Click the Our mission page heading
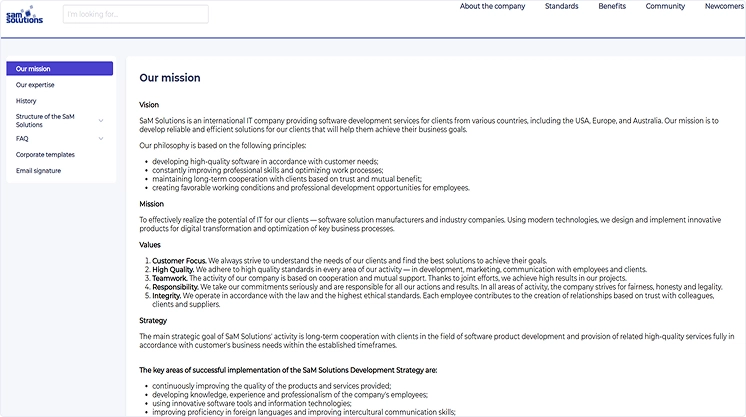Screen dimensions: 746x417 coord(170,78)
